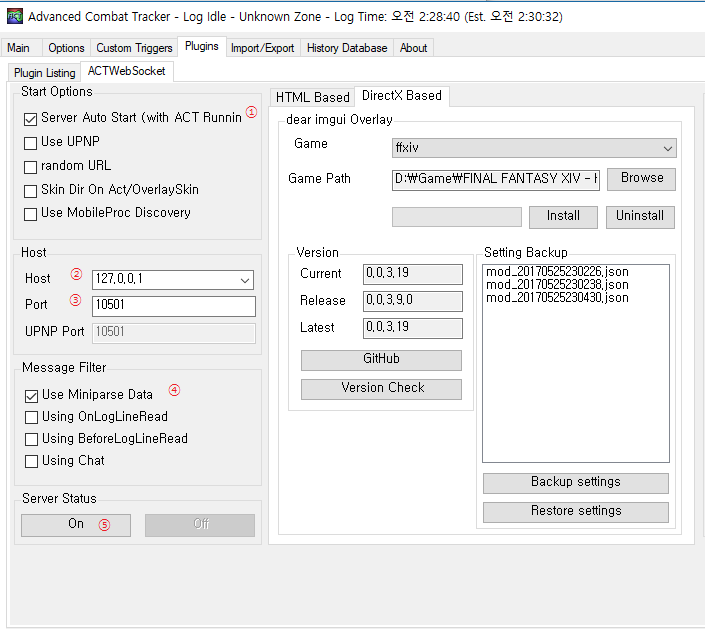Click Browse for game path
This screenshot has height=631, width=705.
[x=642, y=179]
